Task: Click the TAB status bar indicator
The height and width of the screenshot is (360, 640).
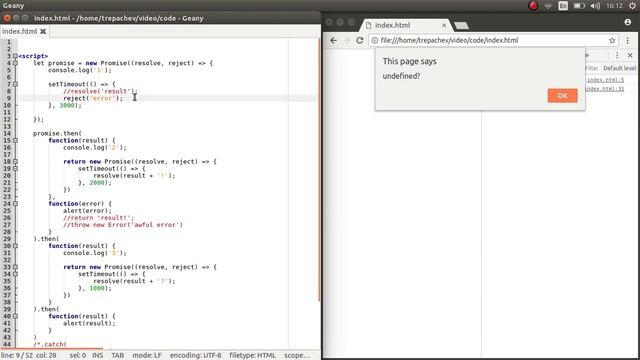Action: point(118,356)
